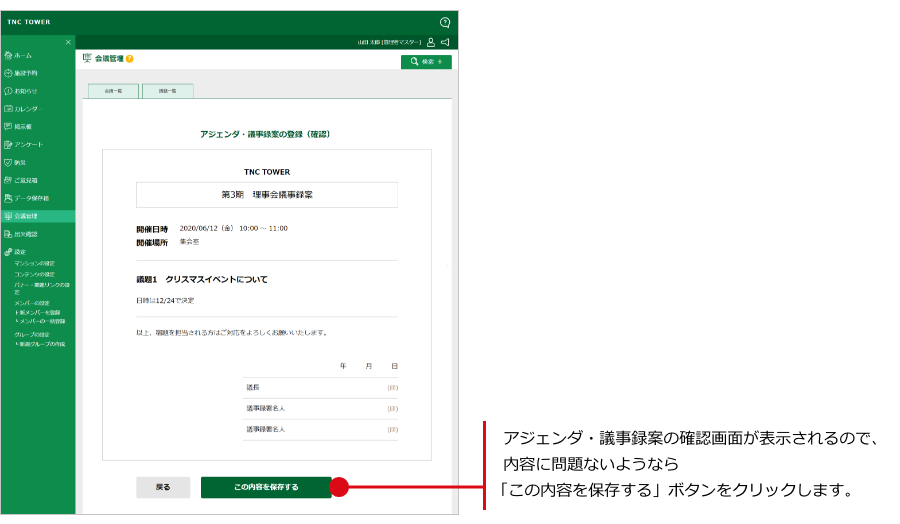The height and width of the screenshot is (524, 900).
Task: Click the yellow help icon beside 会議管理
Action: [x=130, y=59]
